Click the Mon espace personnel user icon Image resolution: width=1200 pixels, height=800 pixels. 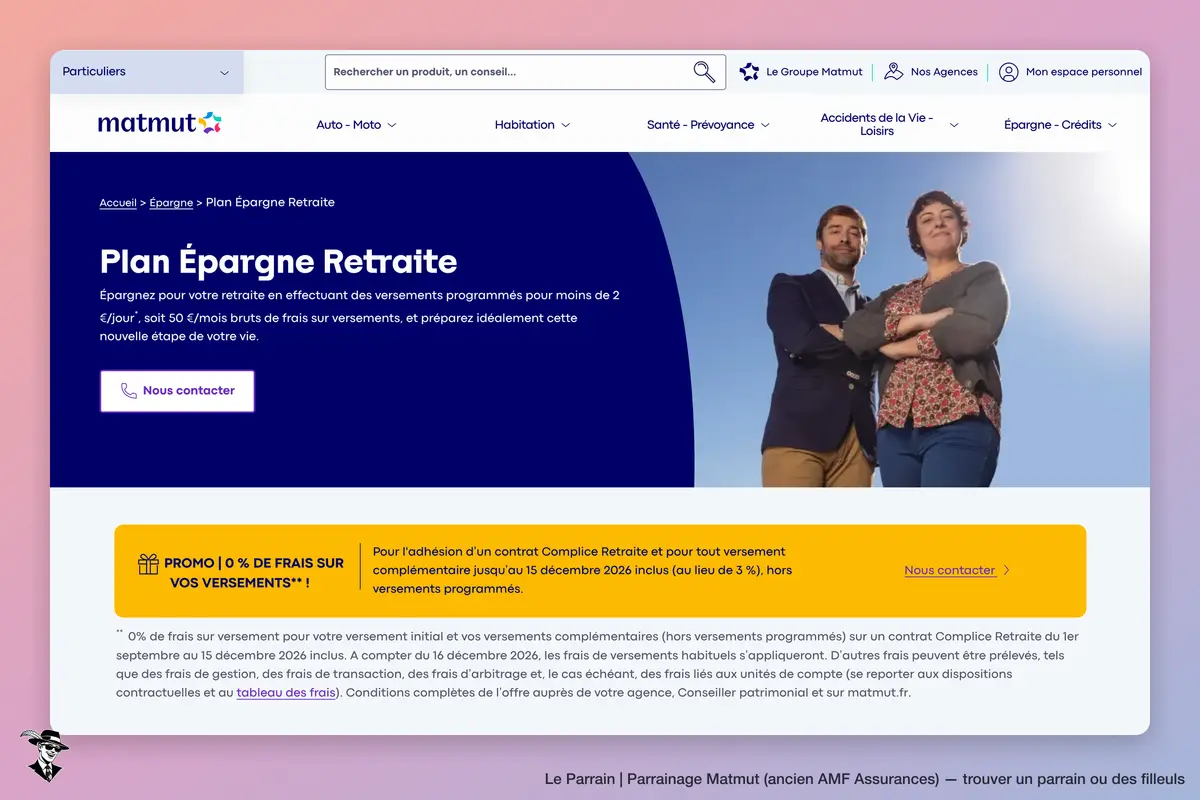coord(1009,72)
